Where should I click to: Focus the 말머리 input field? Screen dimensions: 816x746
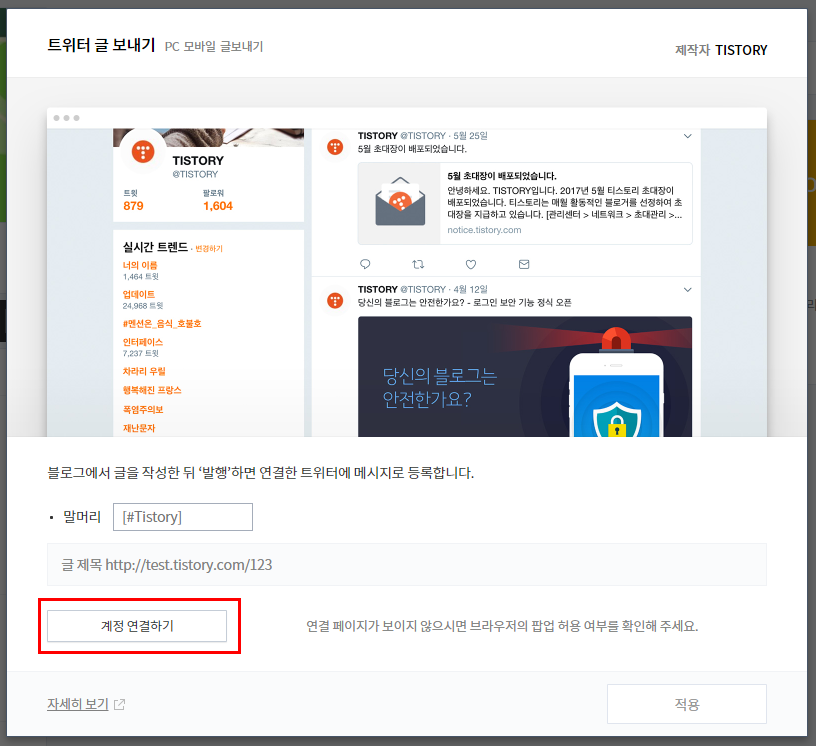[183, 517]
